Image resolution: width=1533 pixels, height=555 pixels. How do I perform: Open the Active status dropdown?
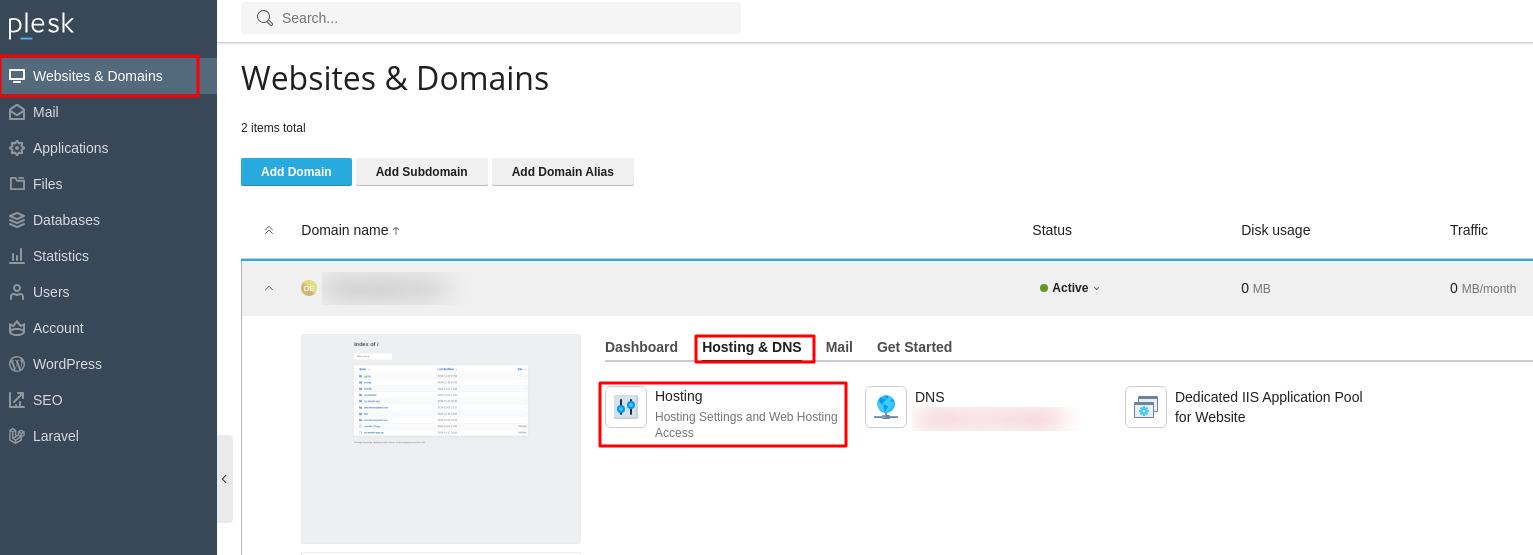tap(1070, 288)
